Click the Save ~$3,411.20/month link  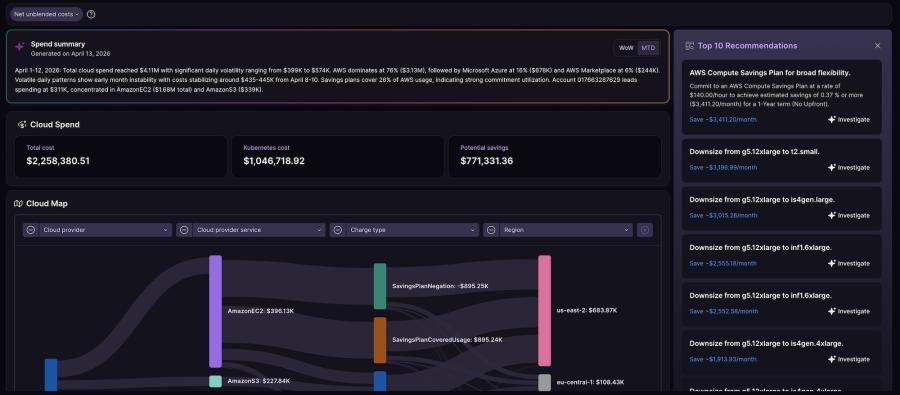[723, 119]
